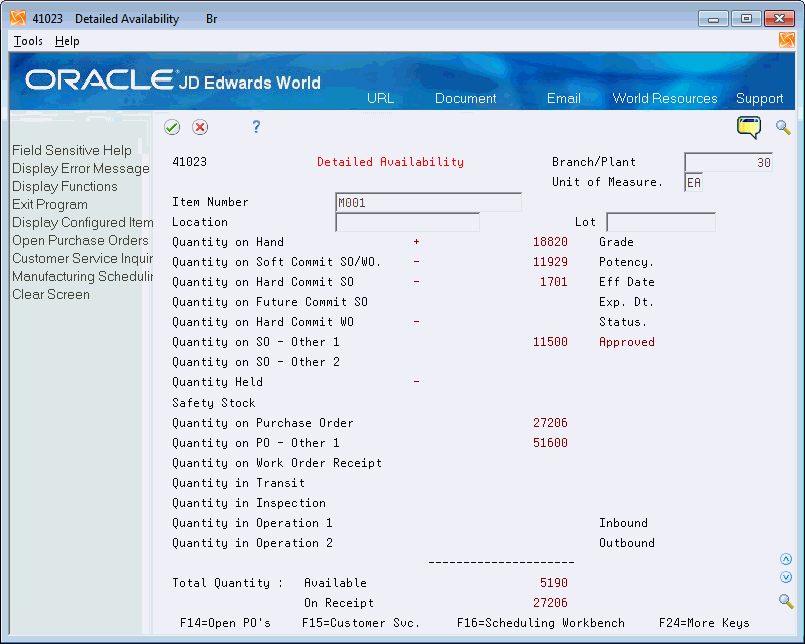Image resolution: width=805 pixels, height=644 pixels.
Task: Select Field Sensitive Help
Action: (x=72, y=150)
